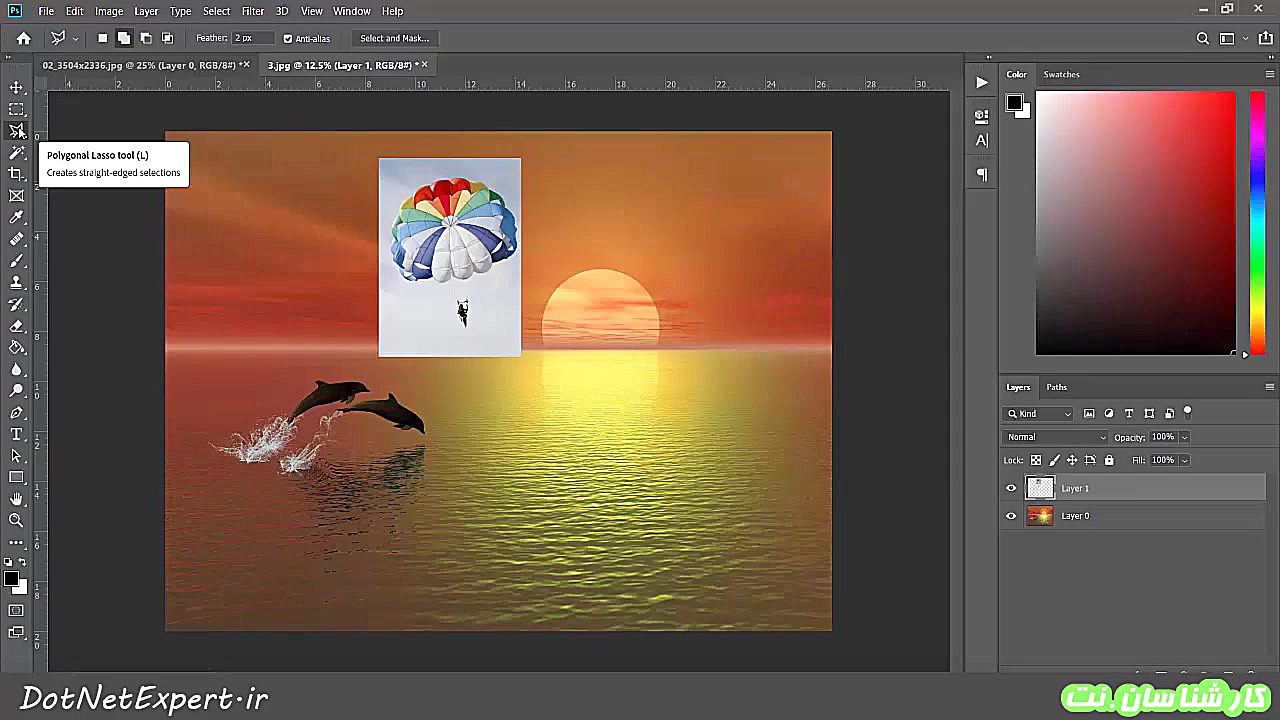Click the Select and Mask button
The width and height of the screenshot is (1280, 720).
394,38
